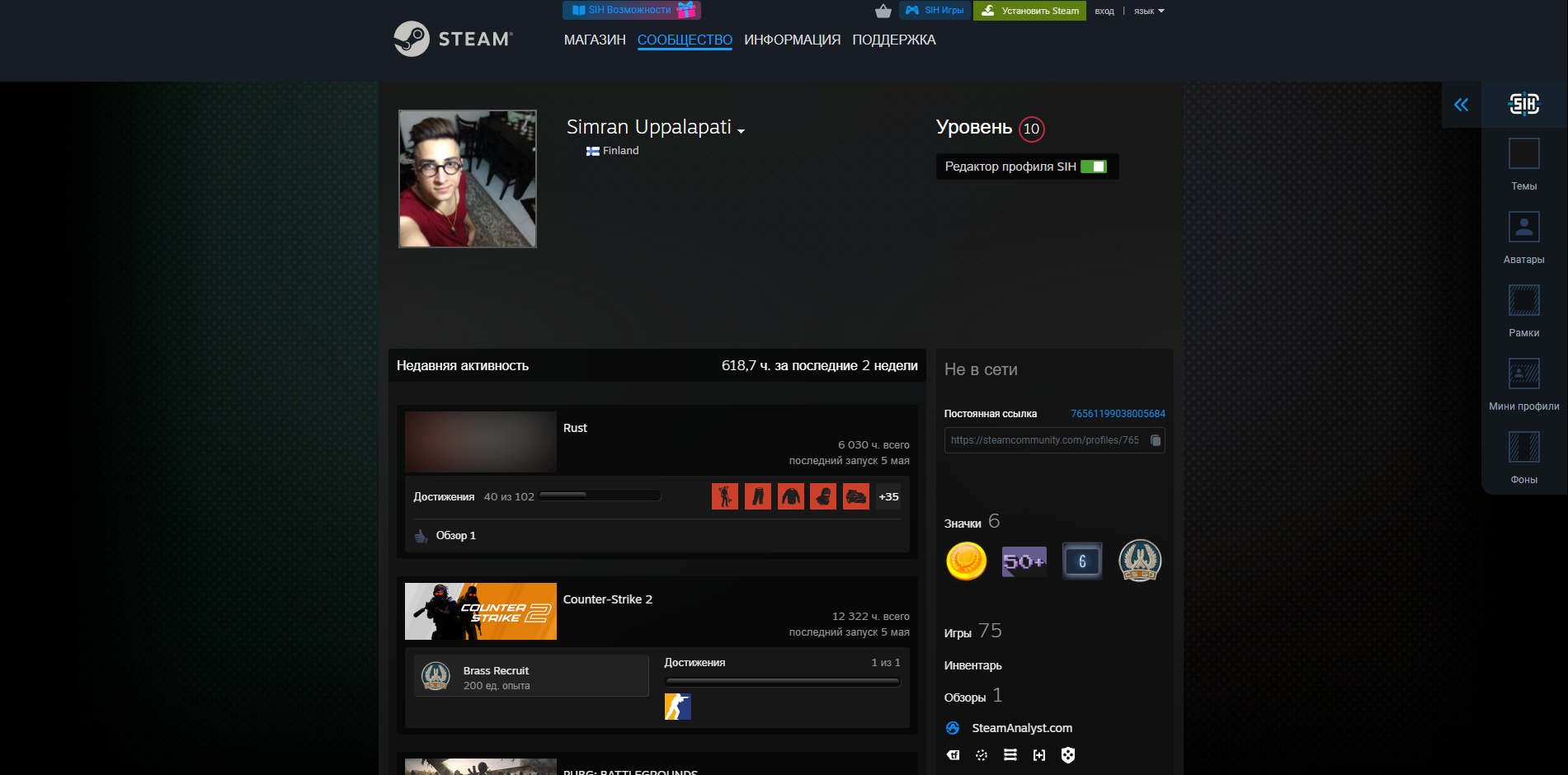Open the Обзор 1 review link
This screenshot has height=775, width=1568.
tap(455, 535)
